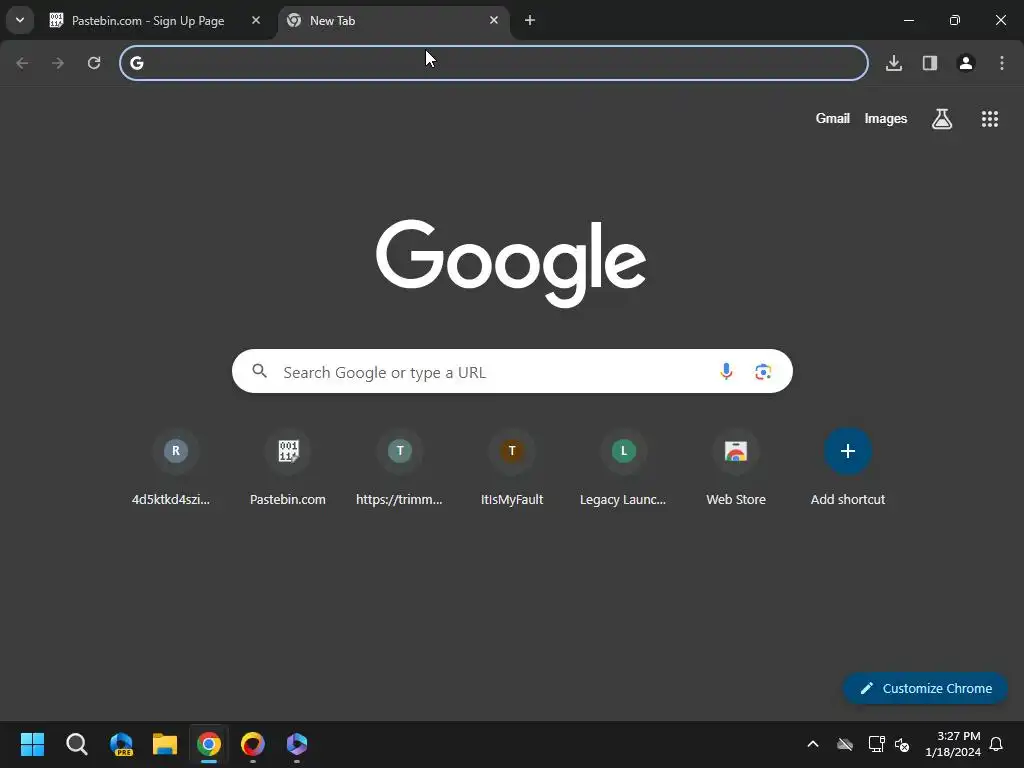Open the Web Store shortcut

(736, 468)
